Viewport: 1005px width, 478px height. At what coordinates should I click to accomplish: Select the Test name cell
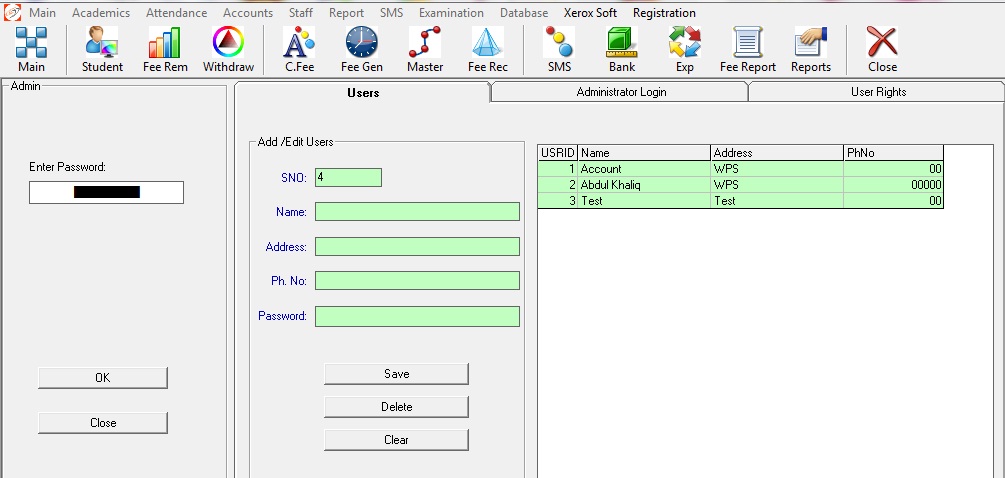pyautogui.click(x=644, y=201)
